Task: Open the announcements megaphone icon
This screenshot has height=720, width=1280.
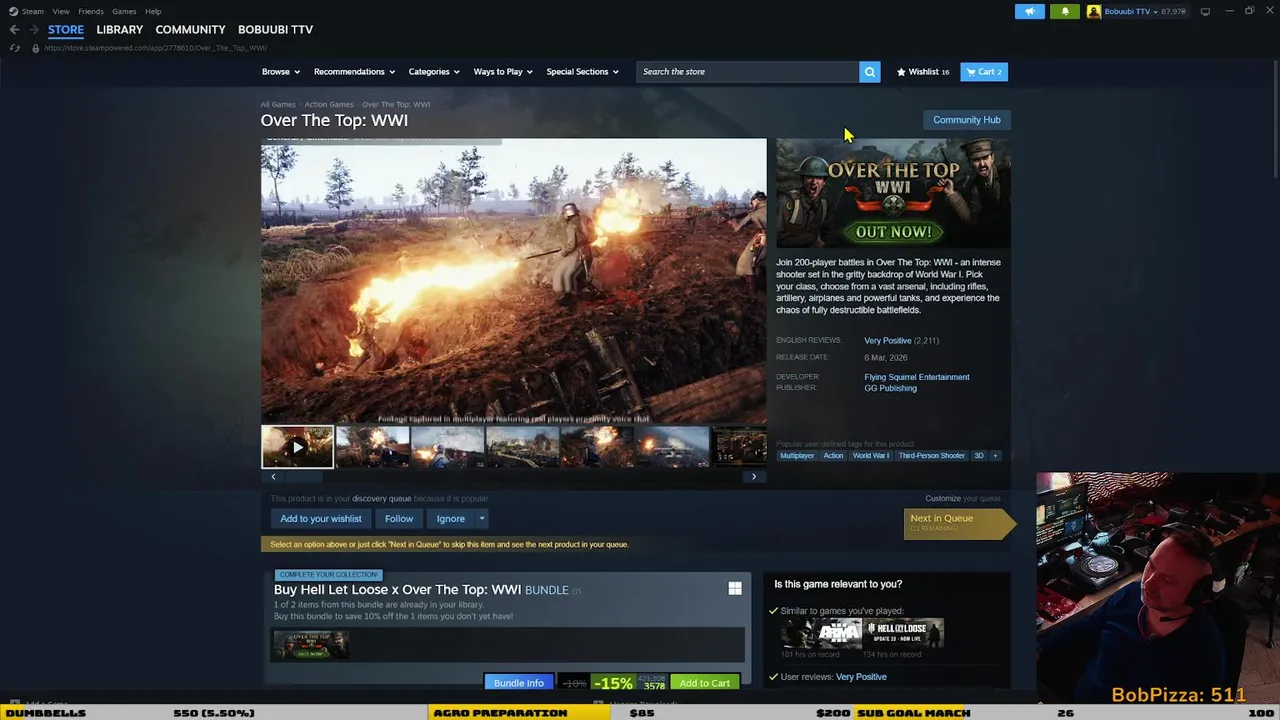Action: 1030,11
